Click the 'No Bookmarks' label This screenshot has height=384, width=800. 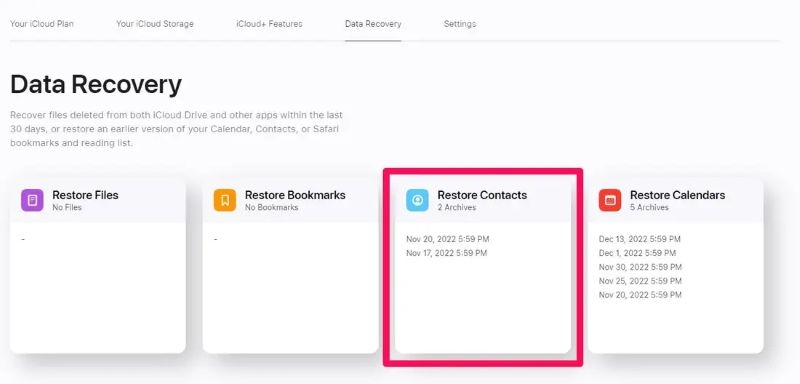[x=271, y=208]
